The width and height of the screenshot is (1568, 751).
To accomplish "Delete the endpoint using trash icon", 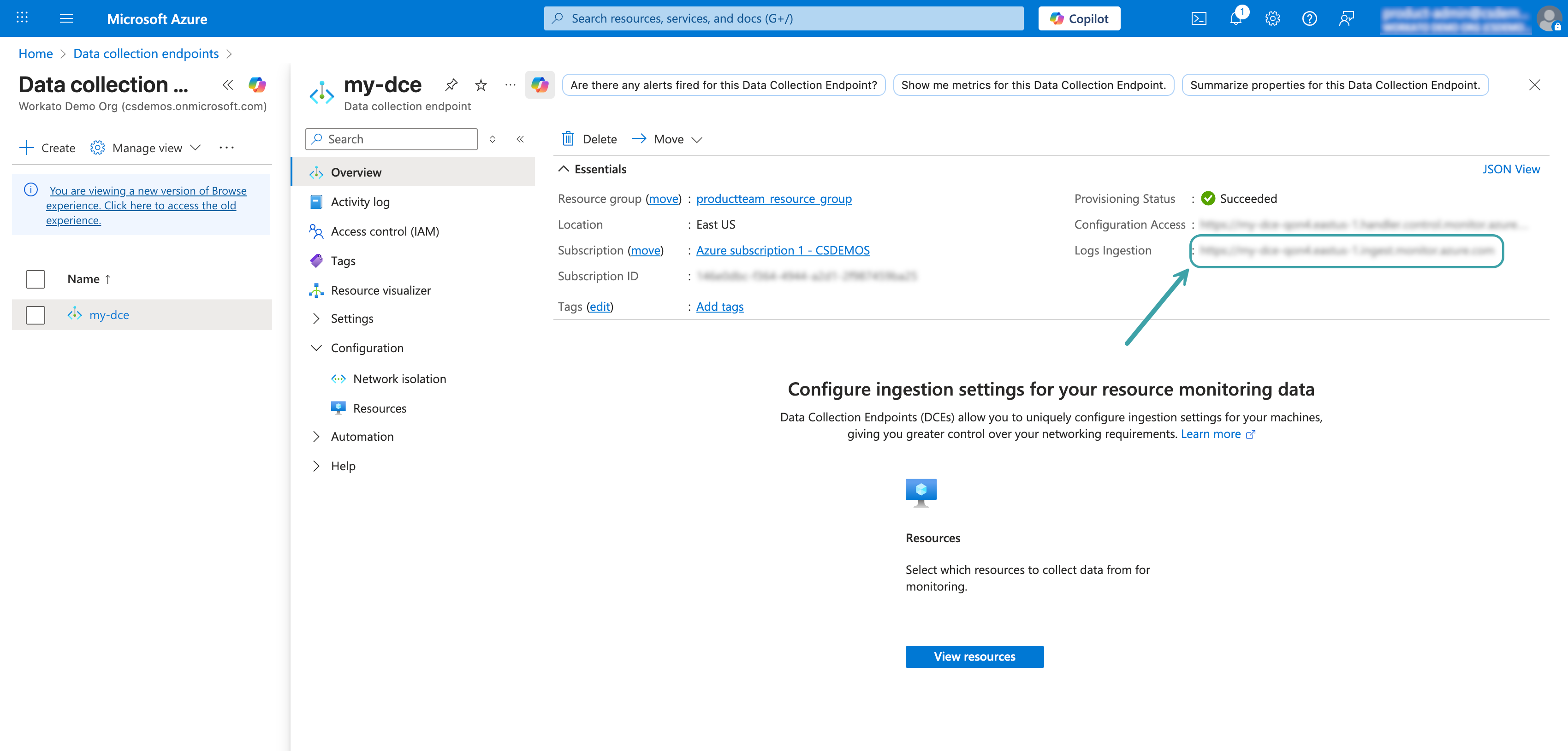I will point(568,139).
